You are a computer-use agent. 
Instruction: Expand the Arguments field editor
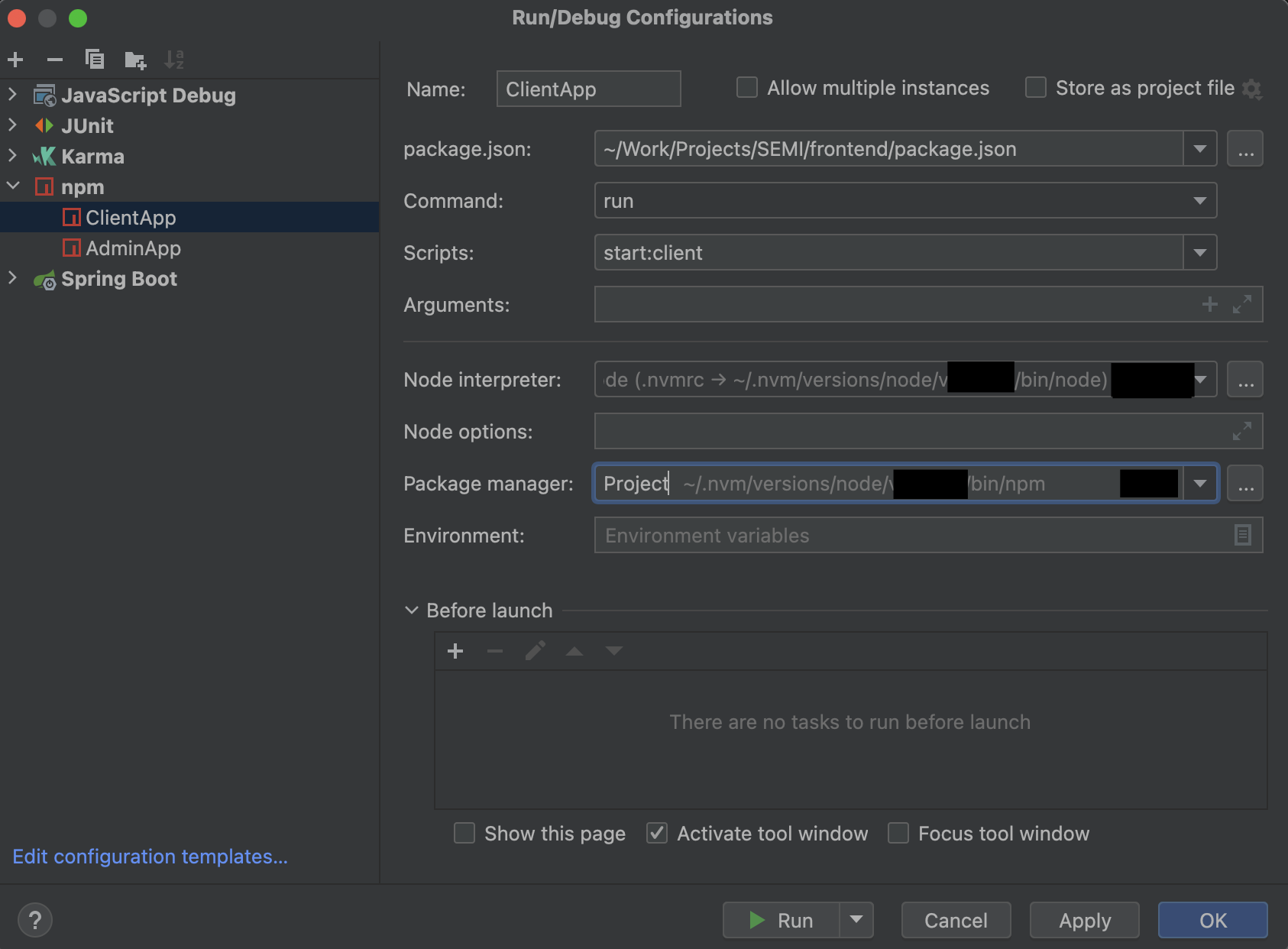[1242, 304]
